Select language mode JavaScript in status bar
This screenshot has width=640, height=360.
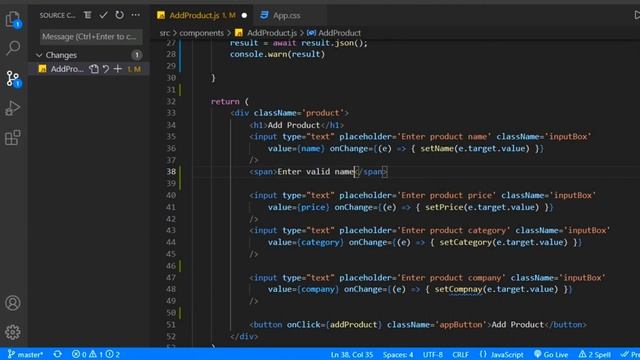click(507, 354)
